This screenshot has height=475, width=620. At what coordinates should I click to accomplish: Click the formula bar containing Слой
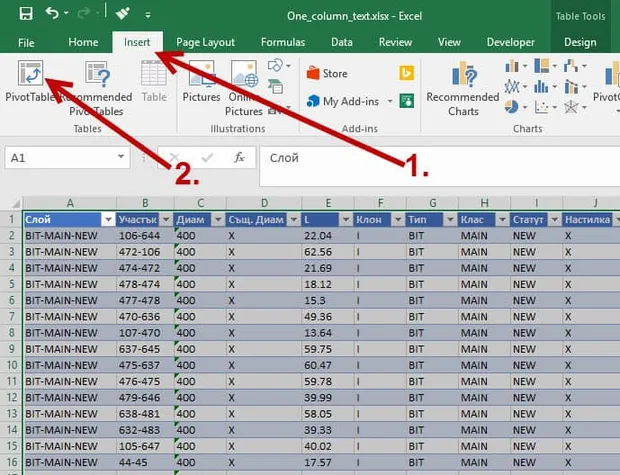(439, 166)
